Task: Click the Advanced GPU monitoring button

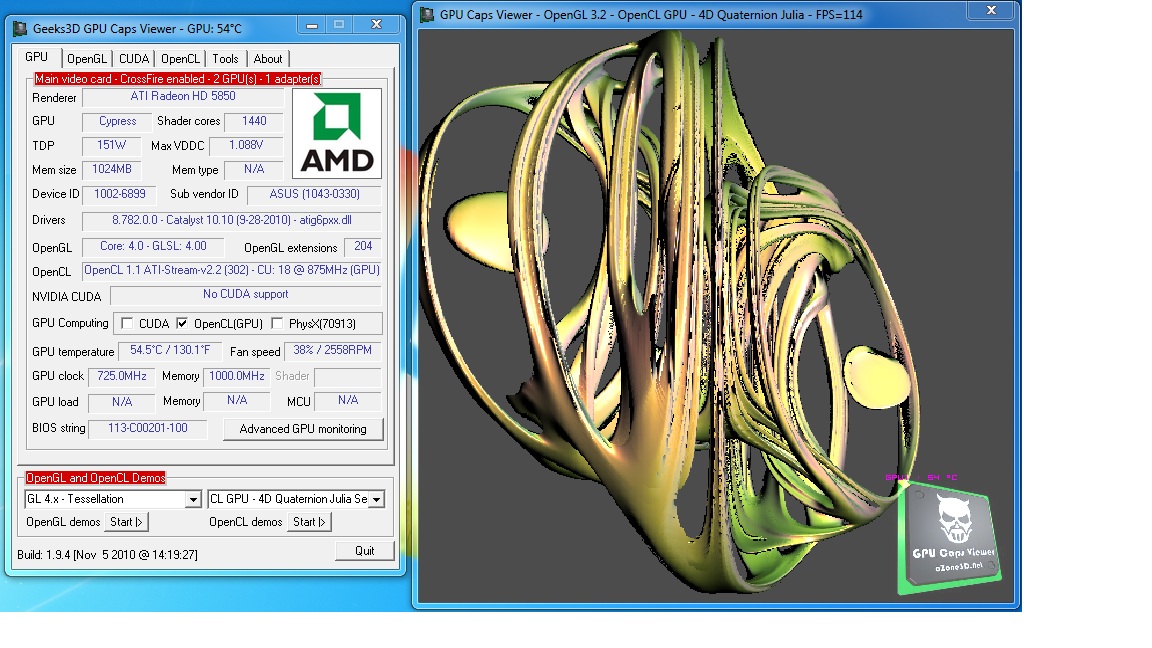Action: (303, 429)
